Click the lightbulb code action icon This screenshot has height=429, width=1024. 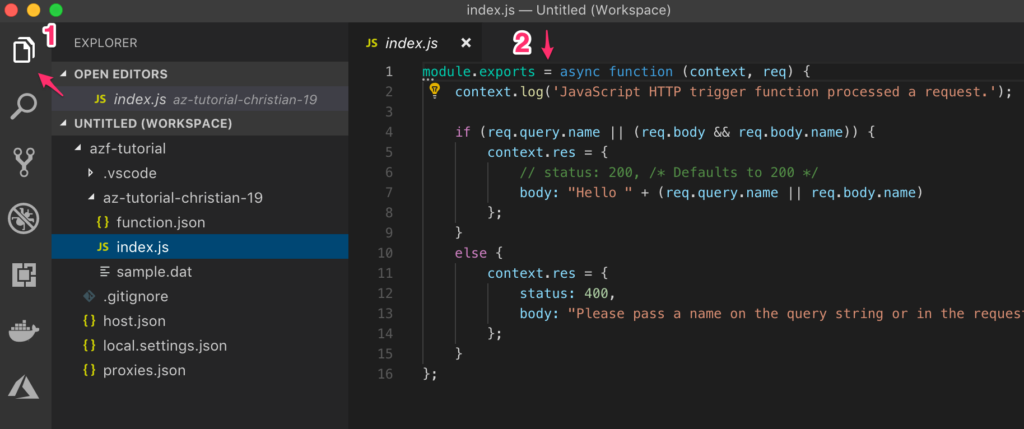coord(435,91)
